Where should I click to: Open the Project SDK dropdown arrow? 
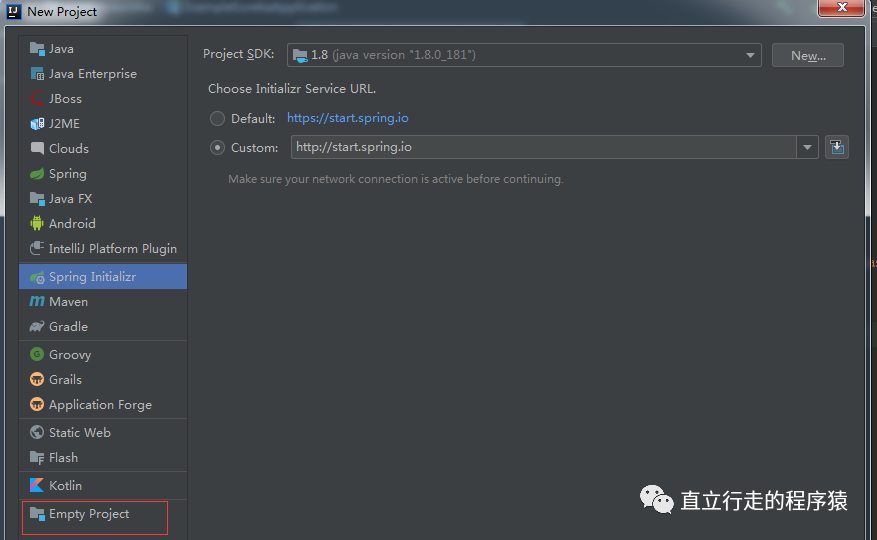(750, 55)
